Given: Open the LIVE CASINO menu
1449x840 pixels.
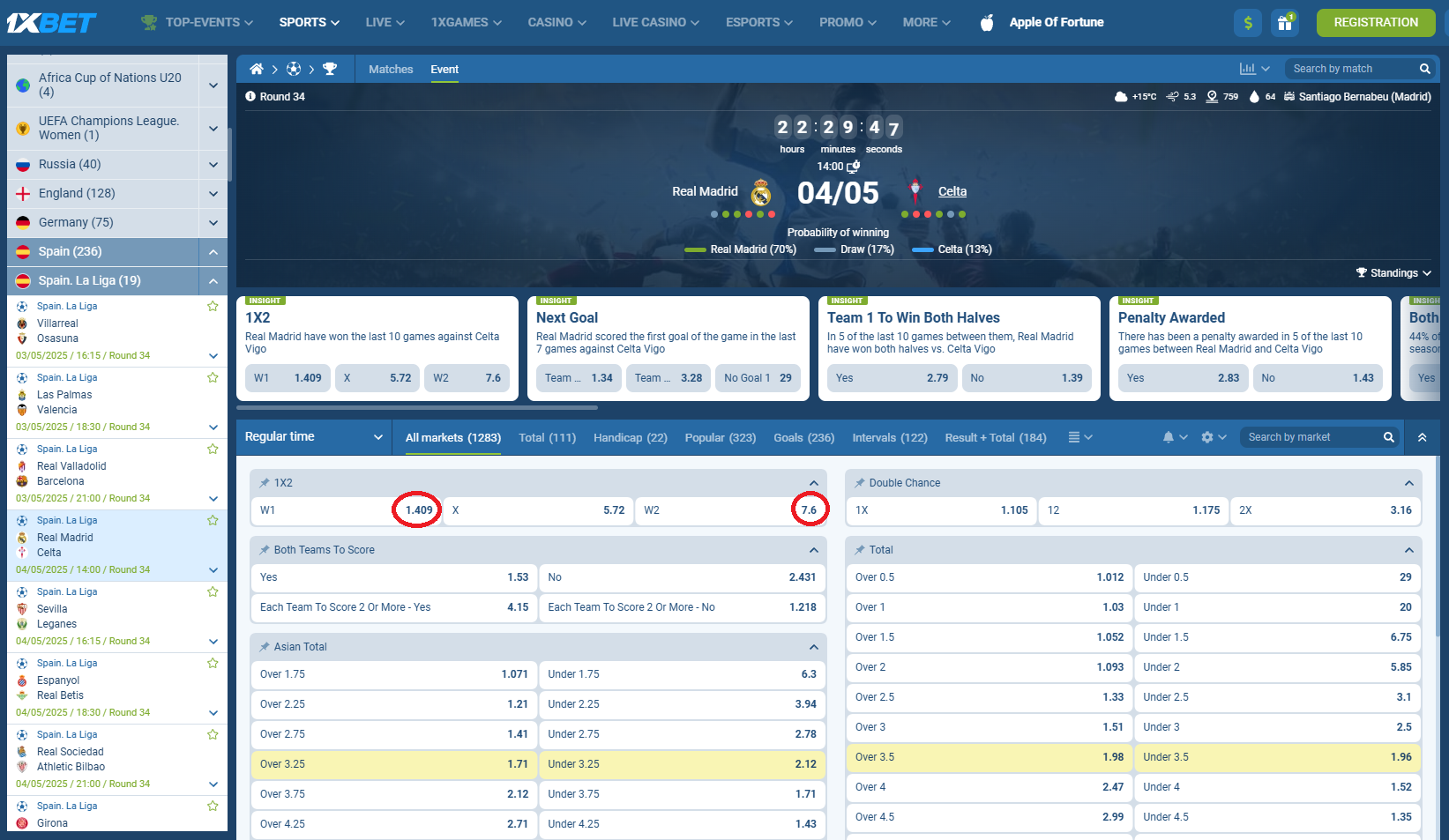Looking at the screenshot, I should click(655, 22).
